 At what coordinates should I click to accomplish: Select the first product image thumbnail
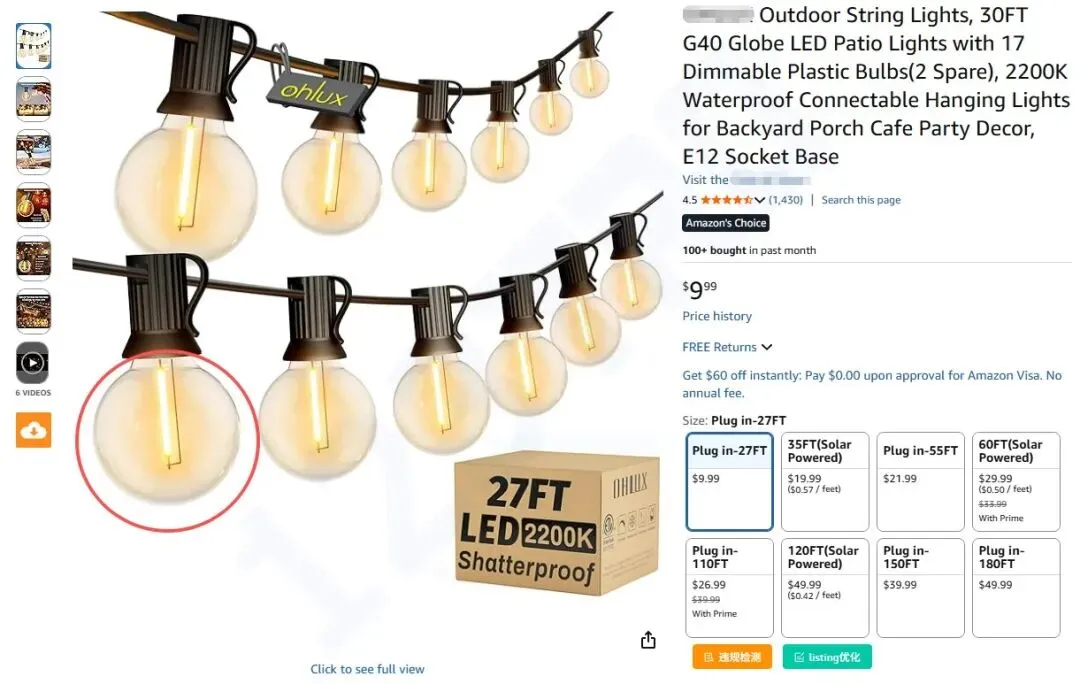[33, 46]
